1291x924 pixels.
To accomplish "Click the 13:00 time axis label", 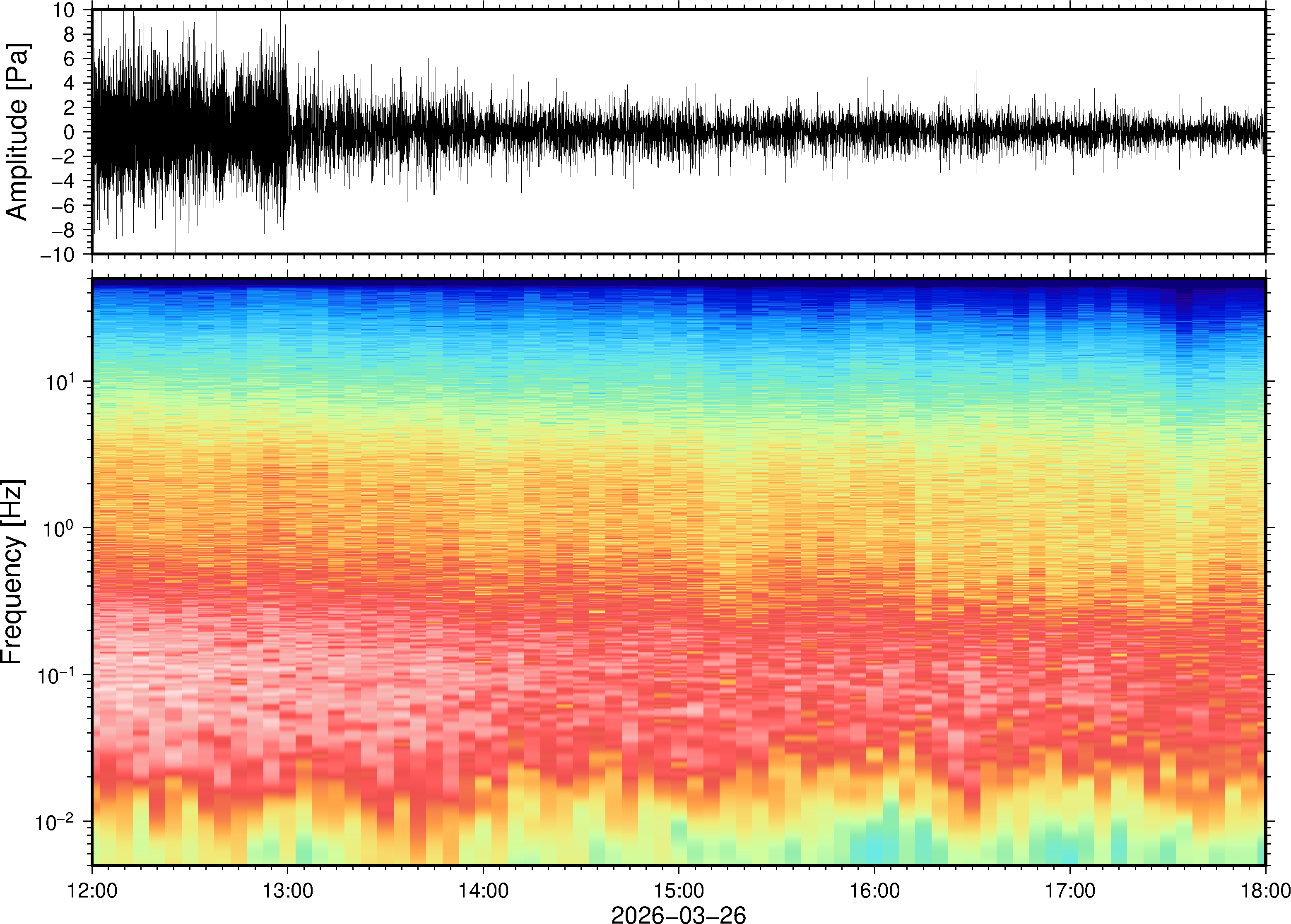I will [x=287, y=890].
